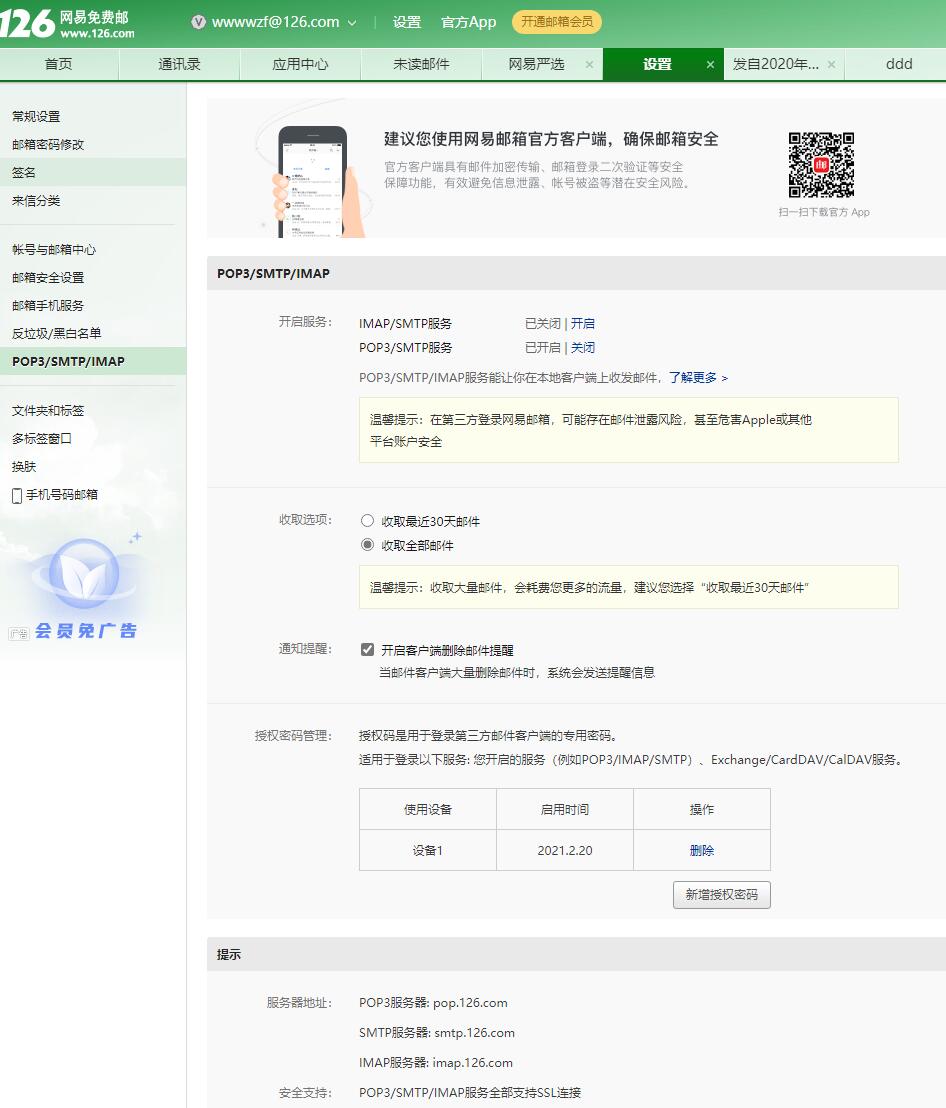Image resolution: width=946 pixels, height=1108 pixels.
Task: Open 反垃圾/黑白名单 in the sidebar
Action: coord(57,334)
